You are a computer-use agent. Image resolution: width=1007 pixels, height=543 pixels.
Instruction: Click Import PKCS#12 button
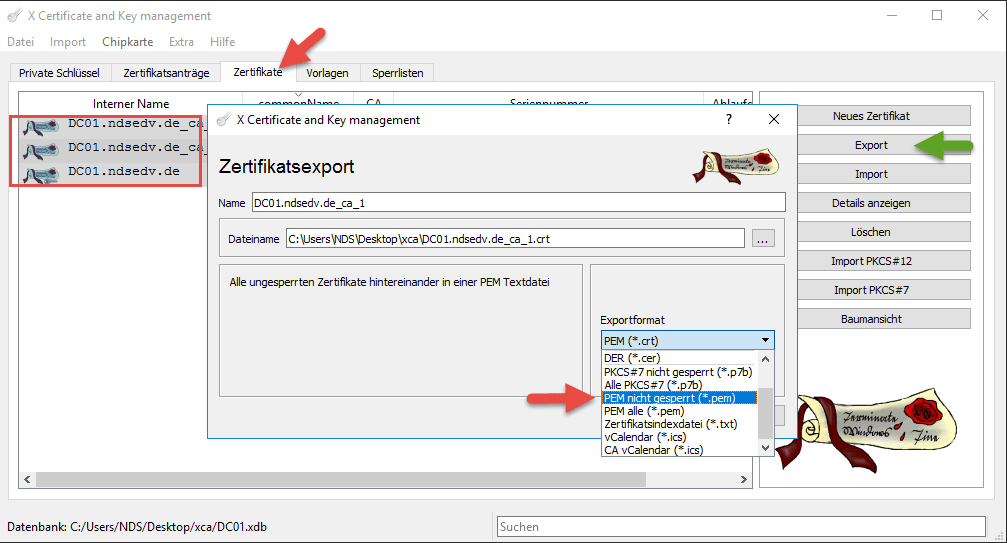point(871,261)
